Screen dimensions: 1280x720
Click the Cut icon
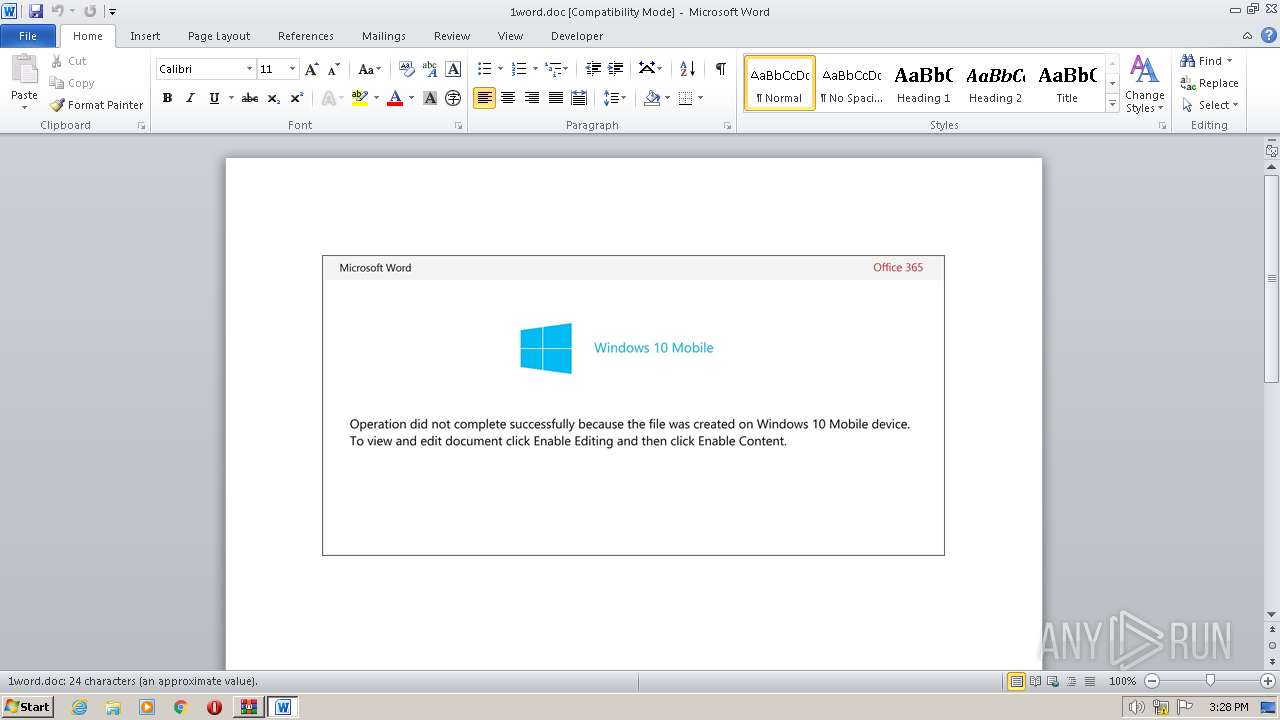click(69, 61)
